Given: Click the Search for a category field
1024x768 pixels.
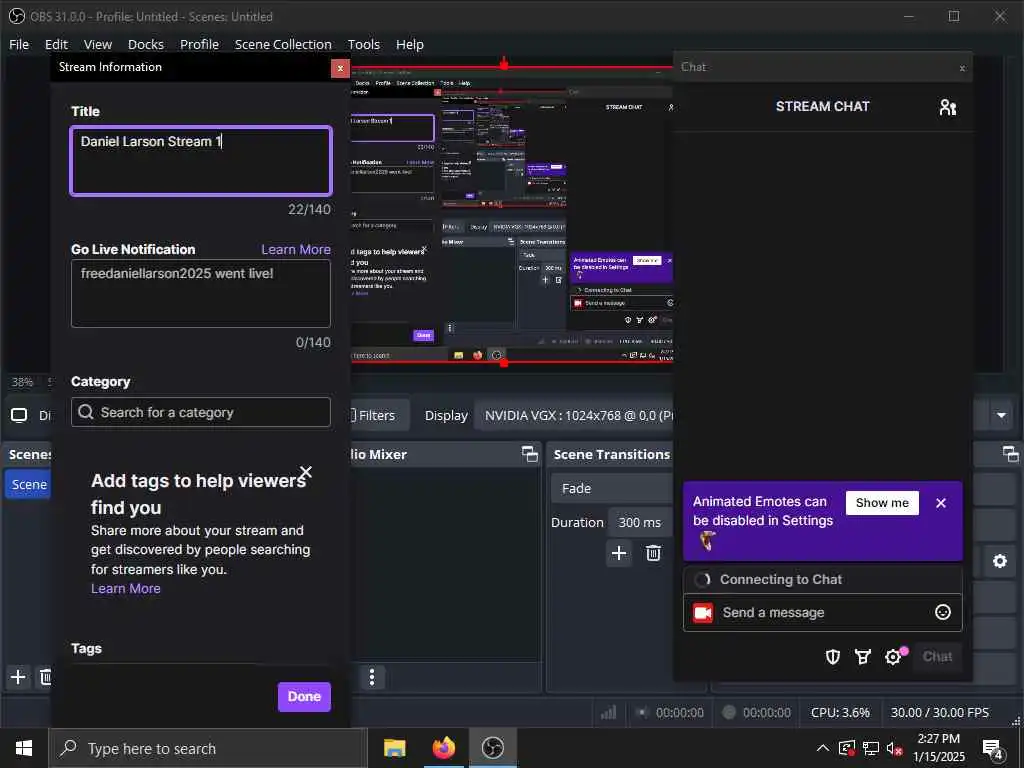Looking at the screenshot, I should pyautogui.click(x=201, y=412).
